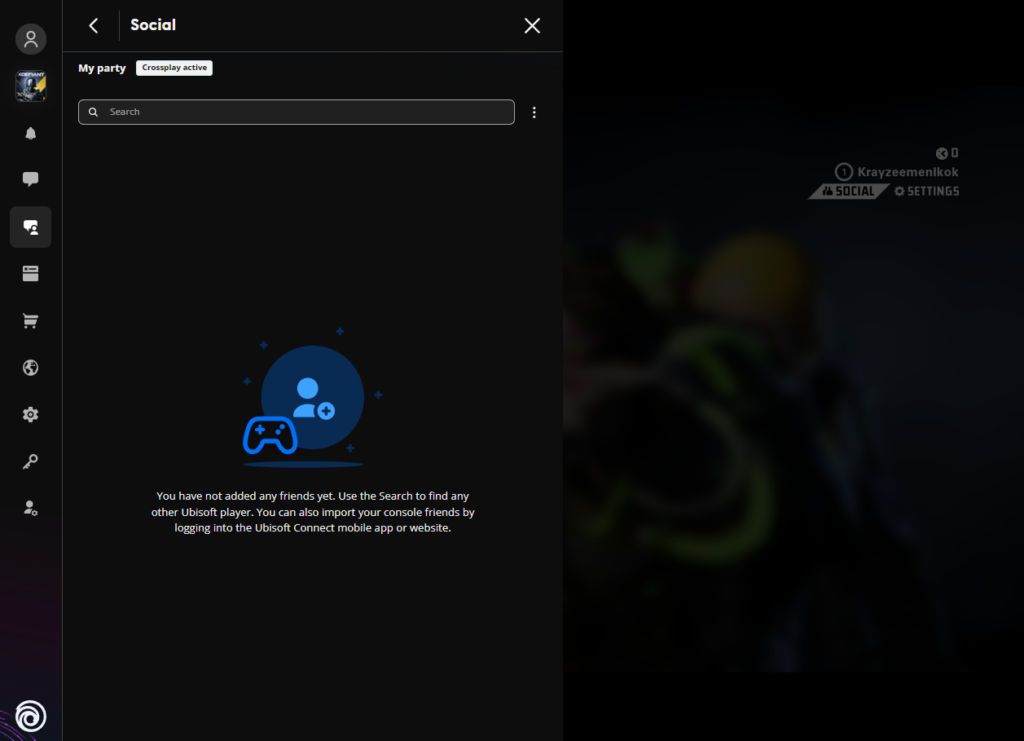Click the key activation icon
The height and width of the screenshot is (741, 1024).
coord(31,461)
